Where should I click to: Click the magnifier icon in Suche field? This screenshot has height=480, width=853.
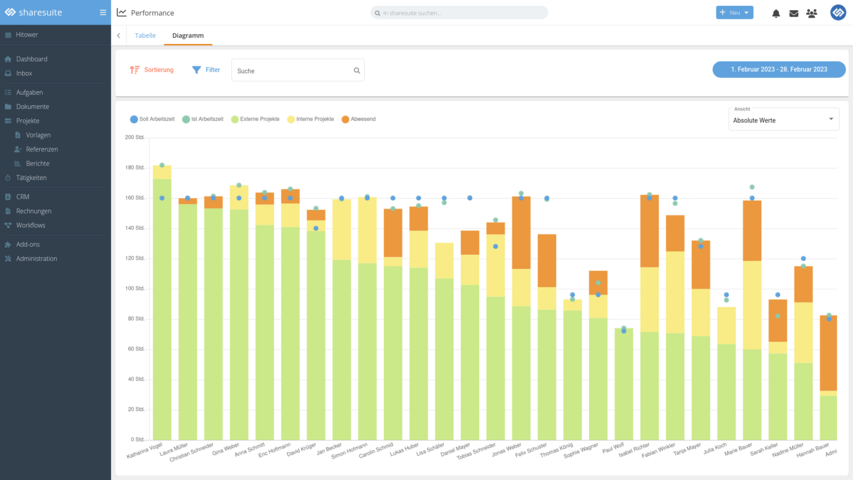(x=356, y=71)
